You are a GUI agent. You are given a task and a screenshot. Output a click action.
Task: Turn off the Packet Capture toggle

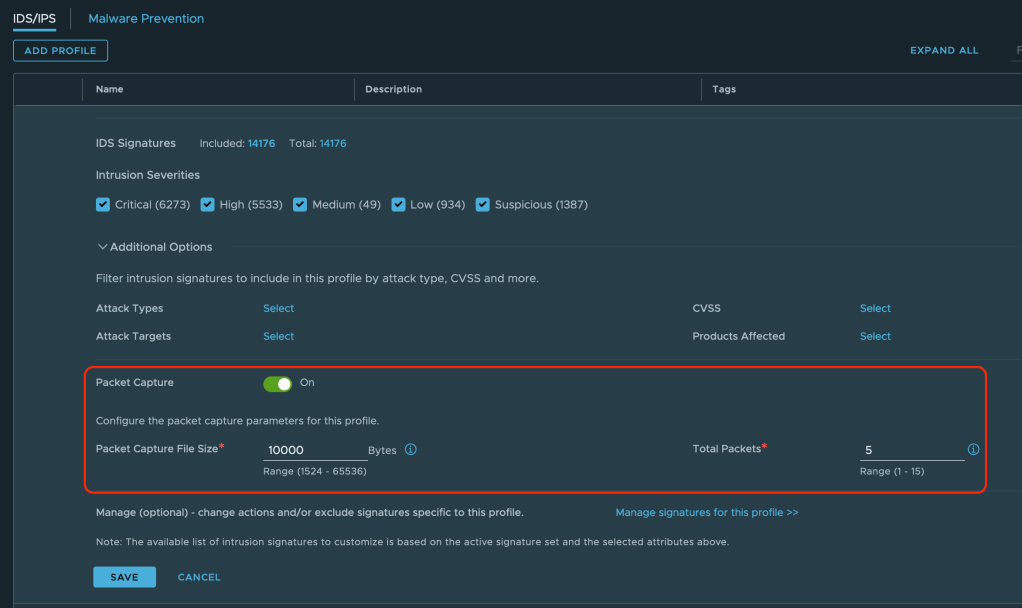tap(278, 383)
